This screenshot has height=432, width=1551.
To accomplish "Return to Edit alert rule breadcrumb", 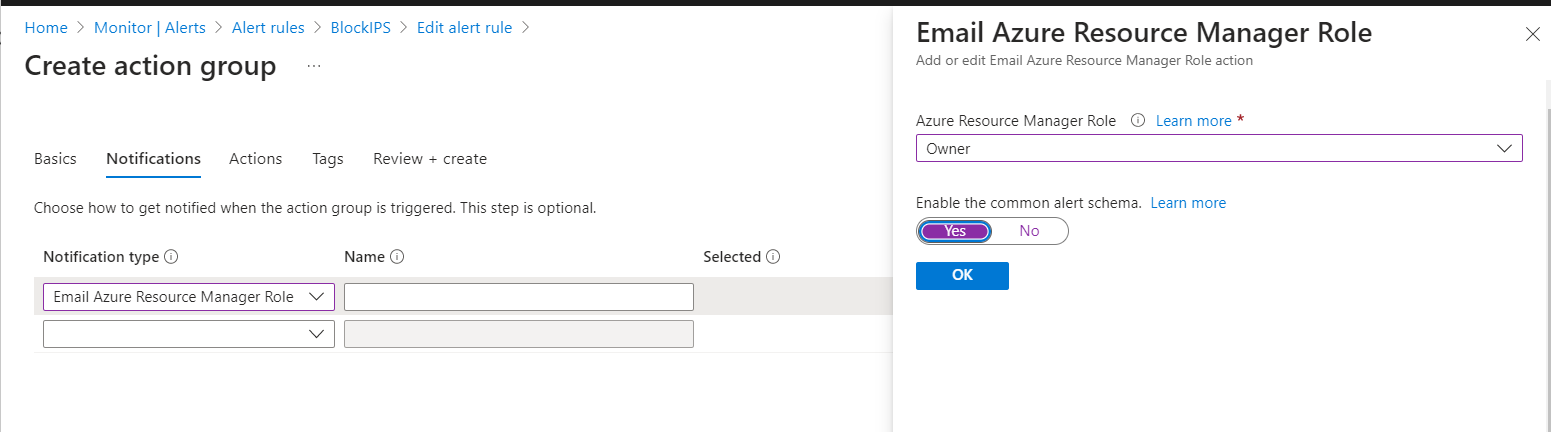I will coord(464,27).
